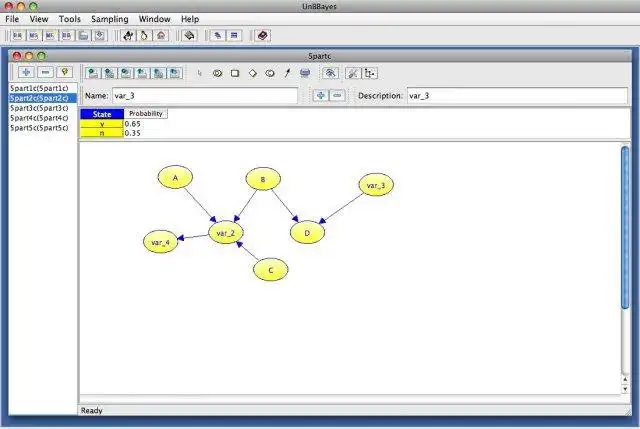This screenshot has height=429, width=640.
Task: Click the plus icon above the network list
Action: pos(26,73)
